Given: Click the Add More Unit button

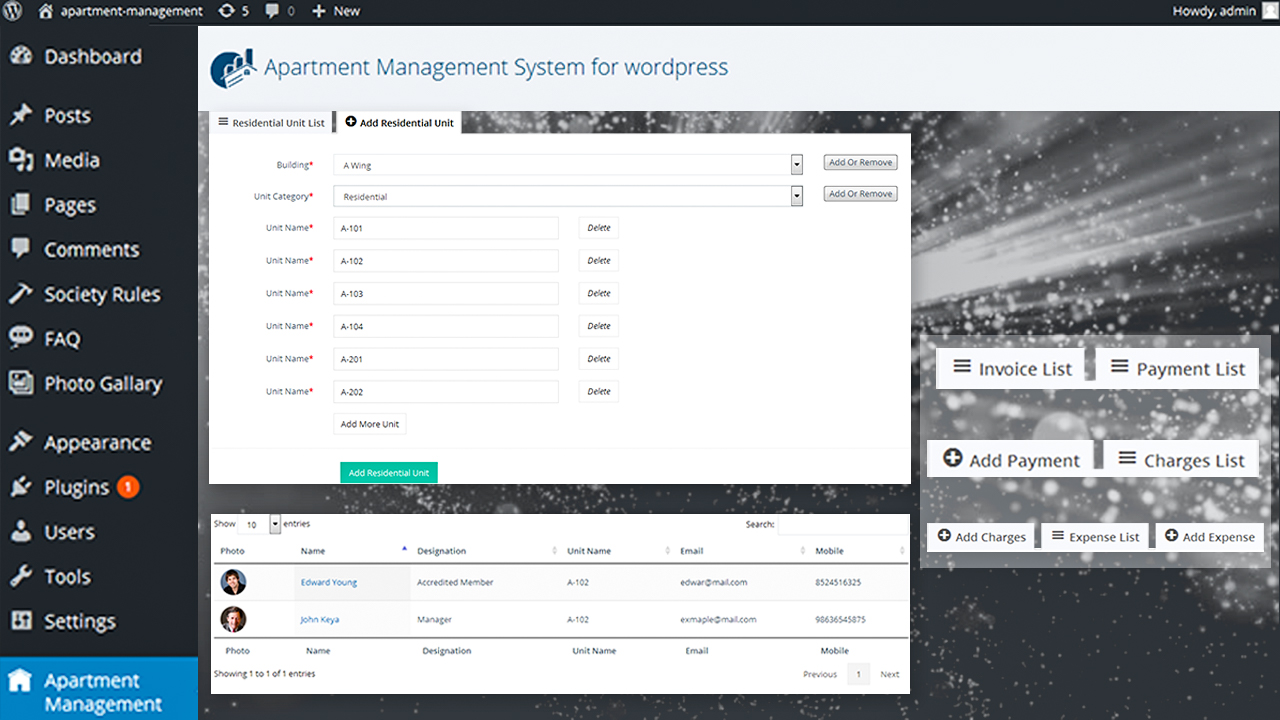Looking at the screenshot, I should click(x=369, y=424).
